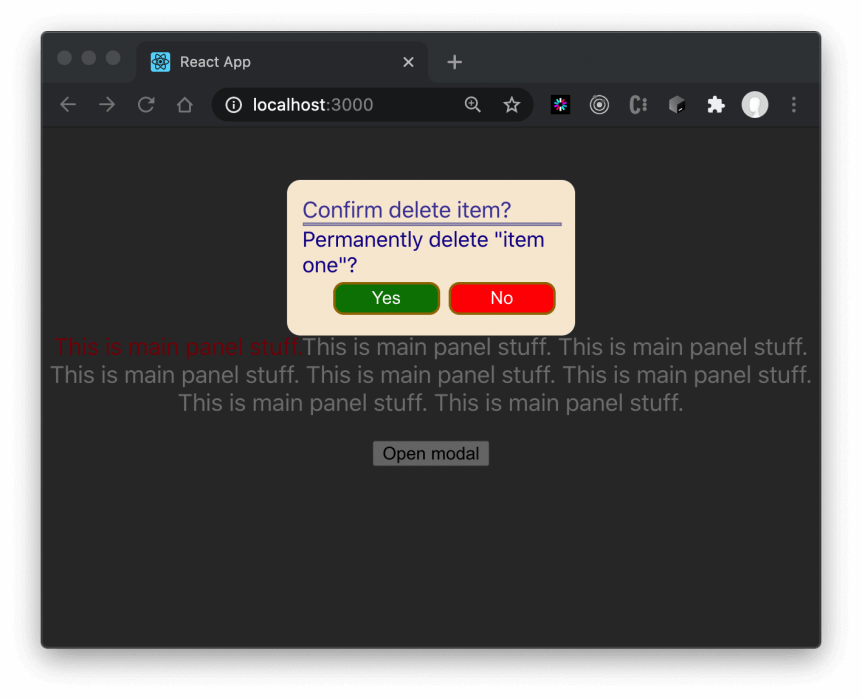The height and width of the screenshot is (699, 862).
Task: Click the "Permanently delete "item one"?" message
Action: click(423, 252)
